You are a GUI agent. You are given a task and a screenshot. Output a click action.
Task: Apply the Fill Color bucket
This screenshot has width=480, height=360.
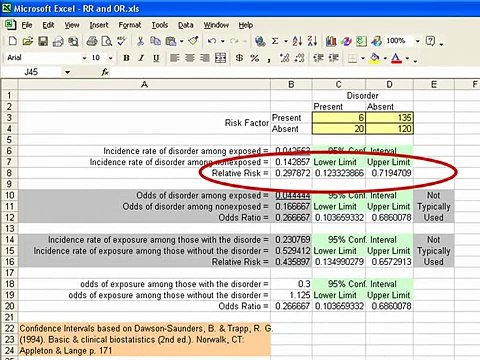point(375,58)
